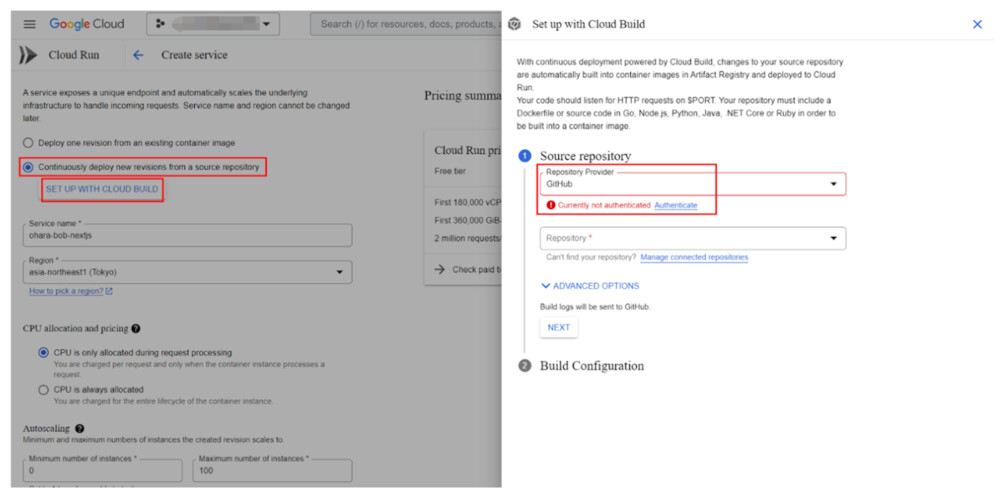Click the CPU allocation help icon

tap(136, 328)
